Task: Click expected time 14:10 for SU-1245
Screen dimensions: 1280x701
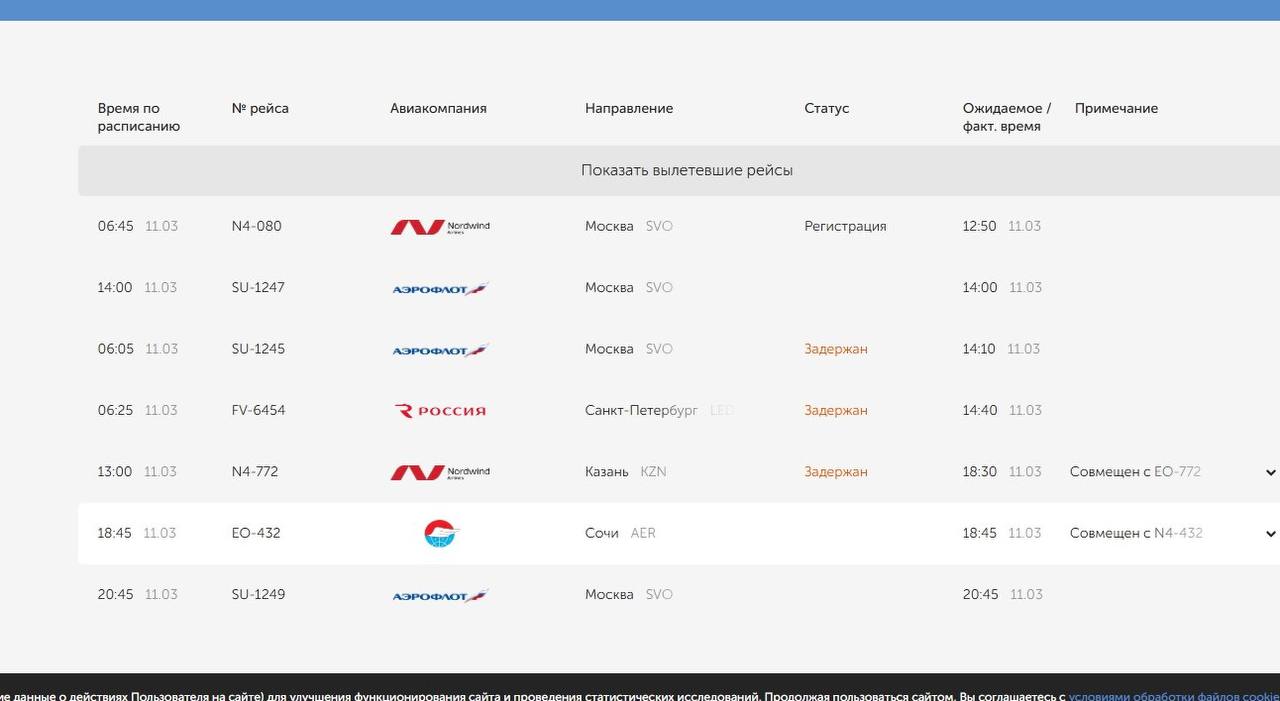Action: pyautogui.click(x=979, y=349)
